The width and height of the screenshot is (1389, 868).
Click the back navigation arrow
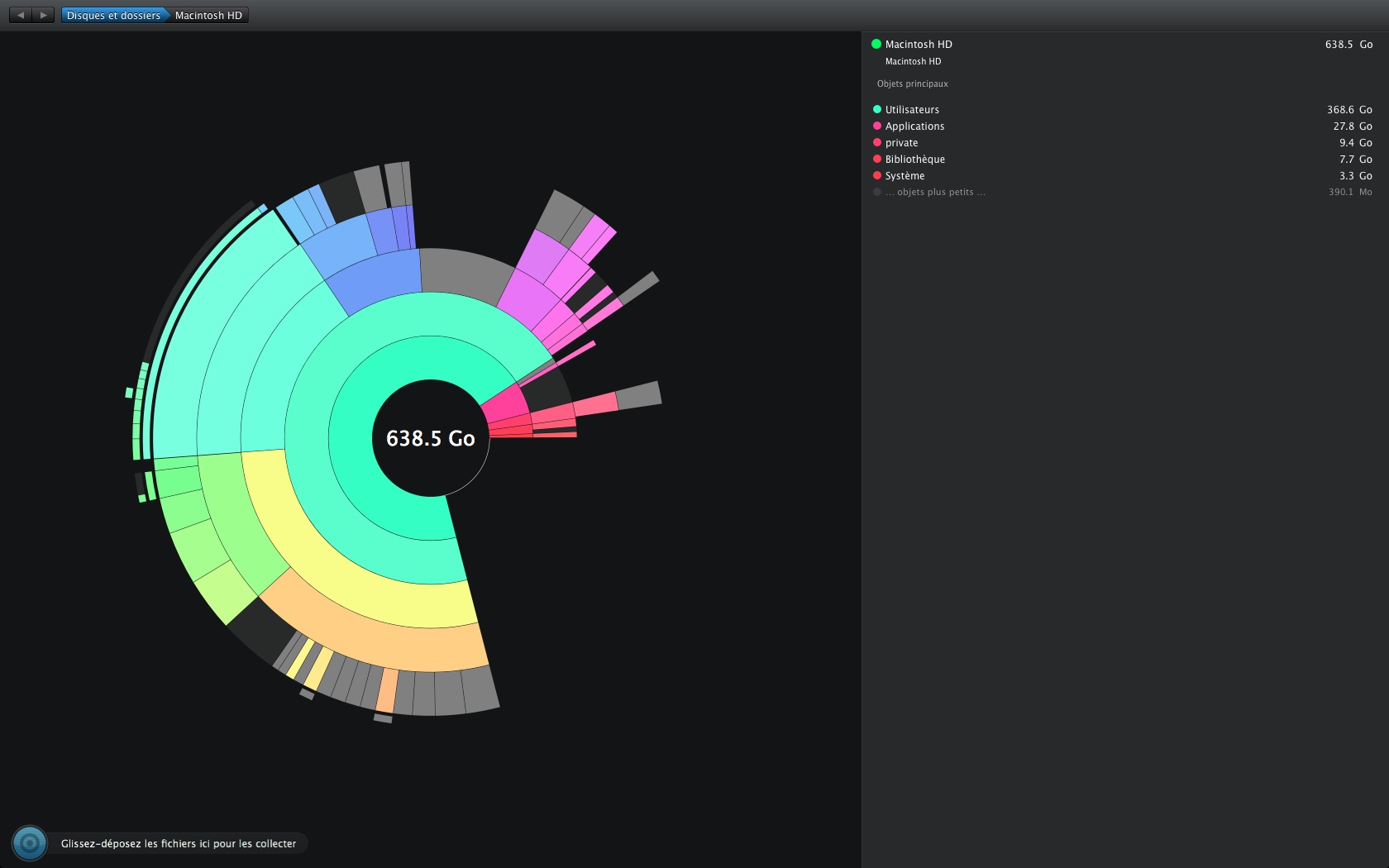21,15
